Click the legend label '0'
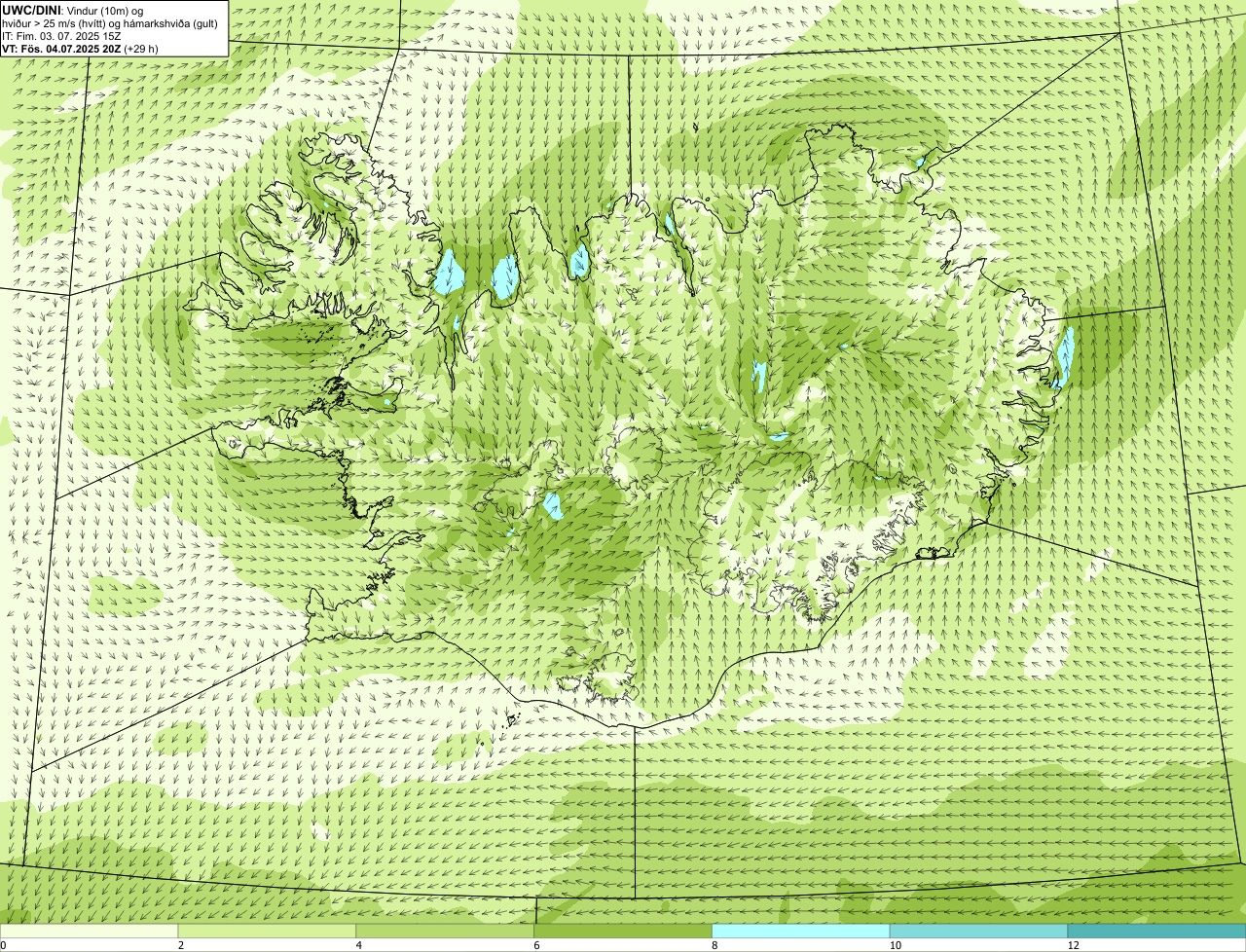Image resolution: width=1246 pixels, height=952 pixels. pos(3,945)
